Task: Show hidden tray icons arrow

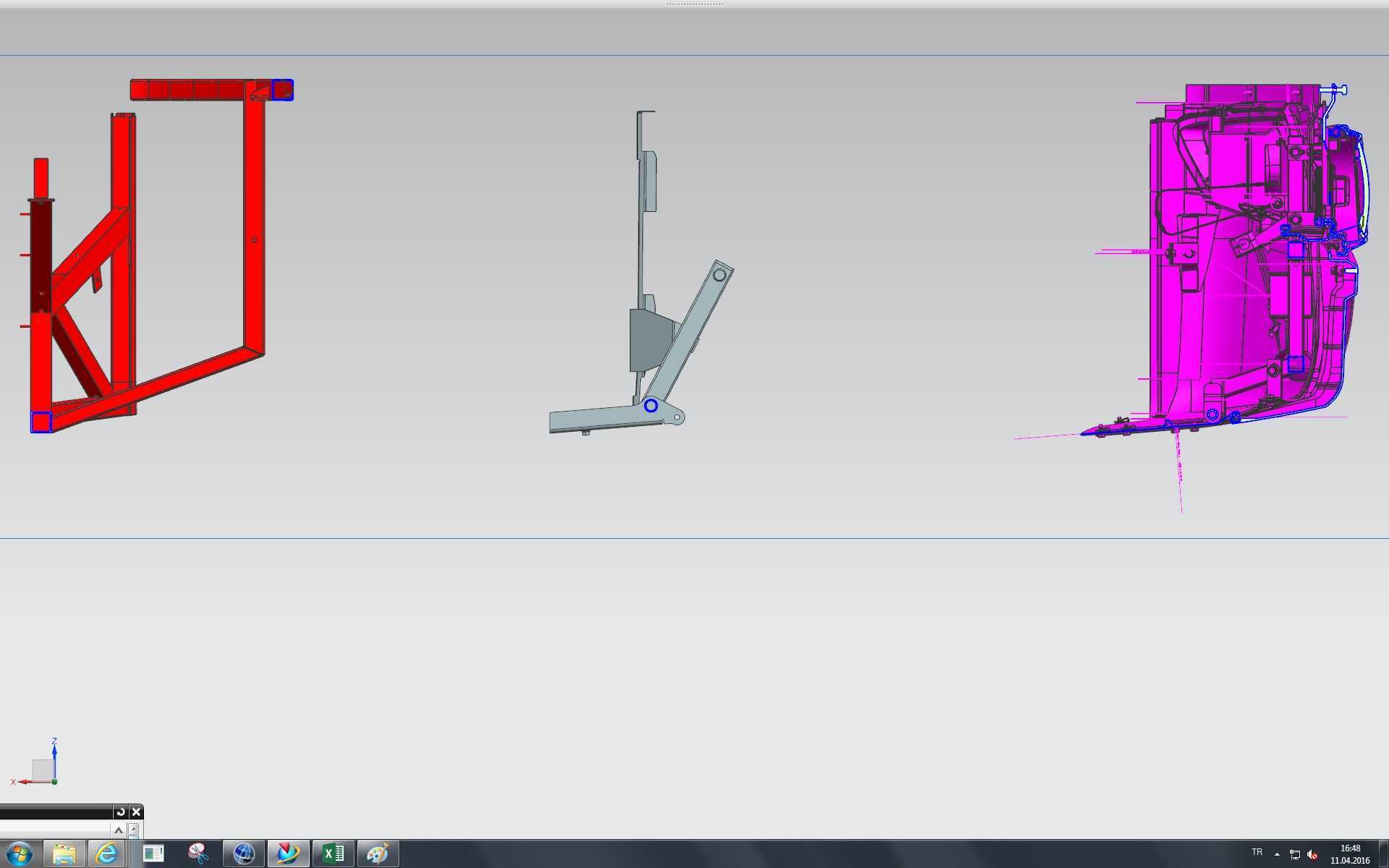Action: pos(1277,854)
